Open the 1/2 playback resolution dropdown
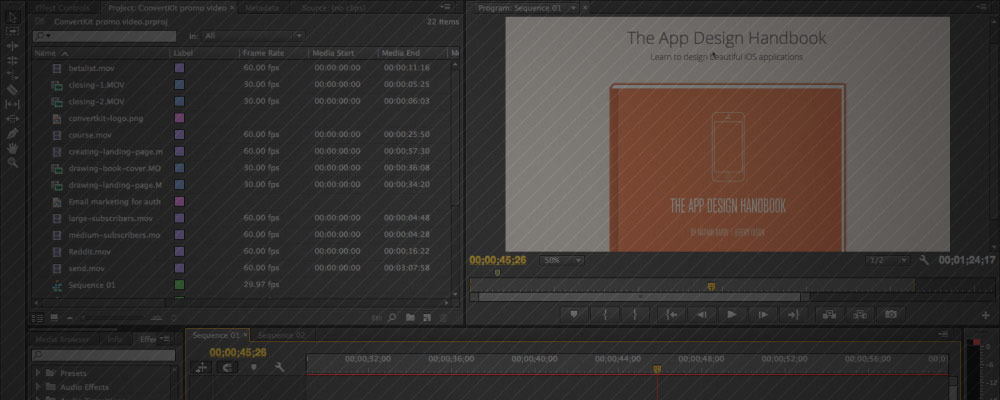 tap(887, 260)
